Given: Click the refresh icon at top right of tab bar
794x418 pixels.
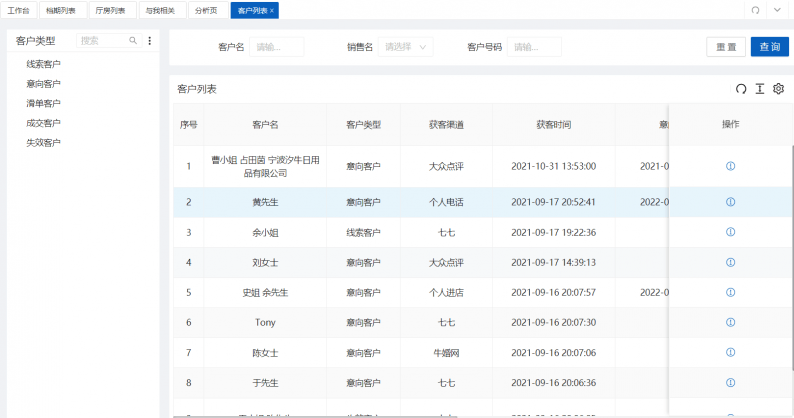Looking at the screenshot, I should click(x=755, y=10).
